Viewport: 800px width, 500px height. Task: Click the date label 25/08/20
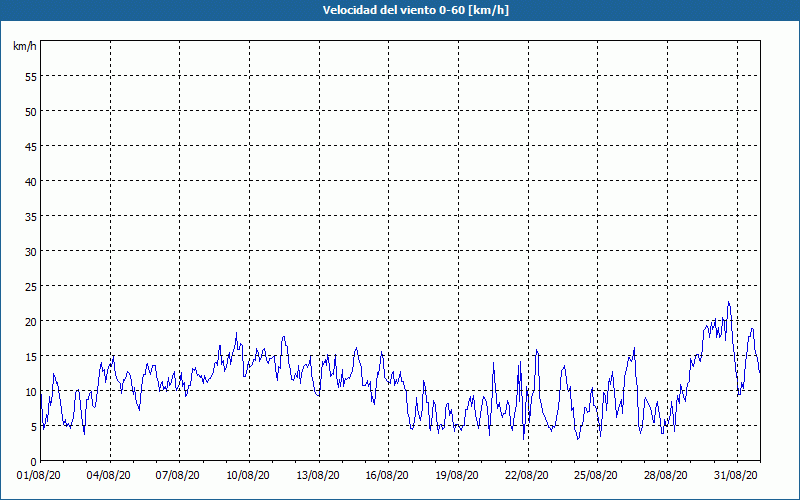coord(596,476)
